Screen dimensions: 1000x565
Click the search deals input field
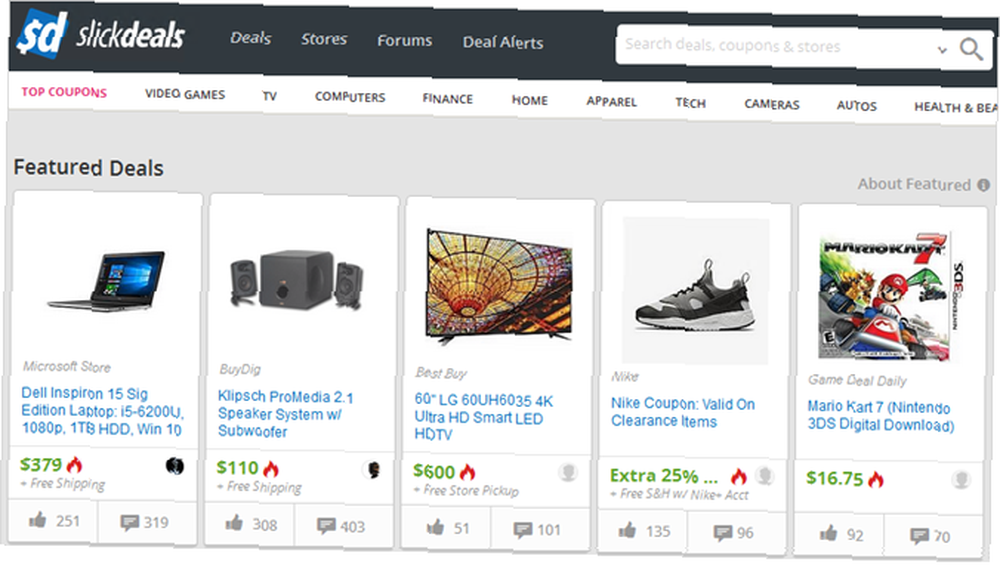774,46
